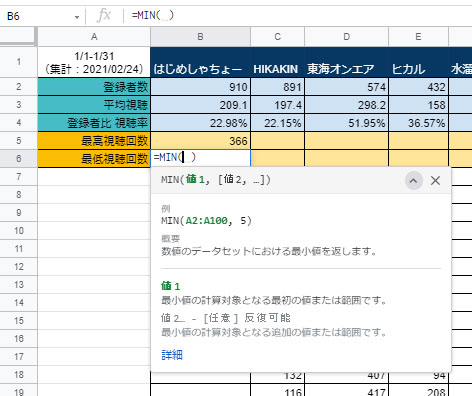Click cell with value 366
Viewport: 472px width, 396px height.
(200, 141)
